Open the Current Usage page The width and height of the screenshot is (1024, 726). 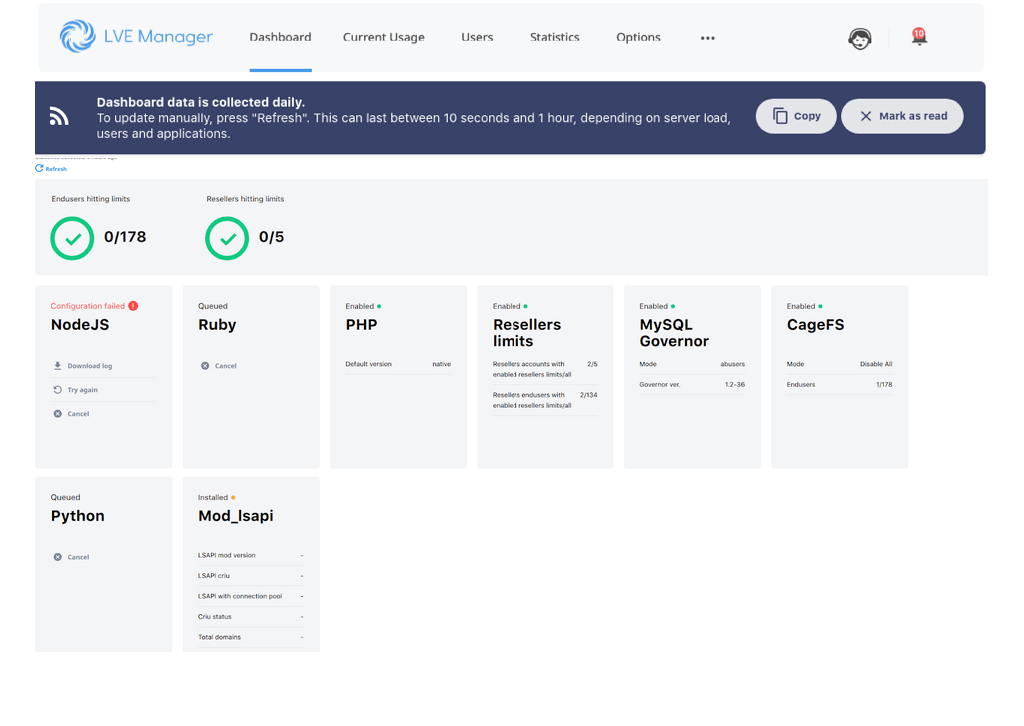[384, 38]
